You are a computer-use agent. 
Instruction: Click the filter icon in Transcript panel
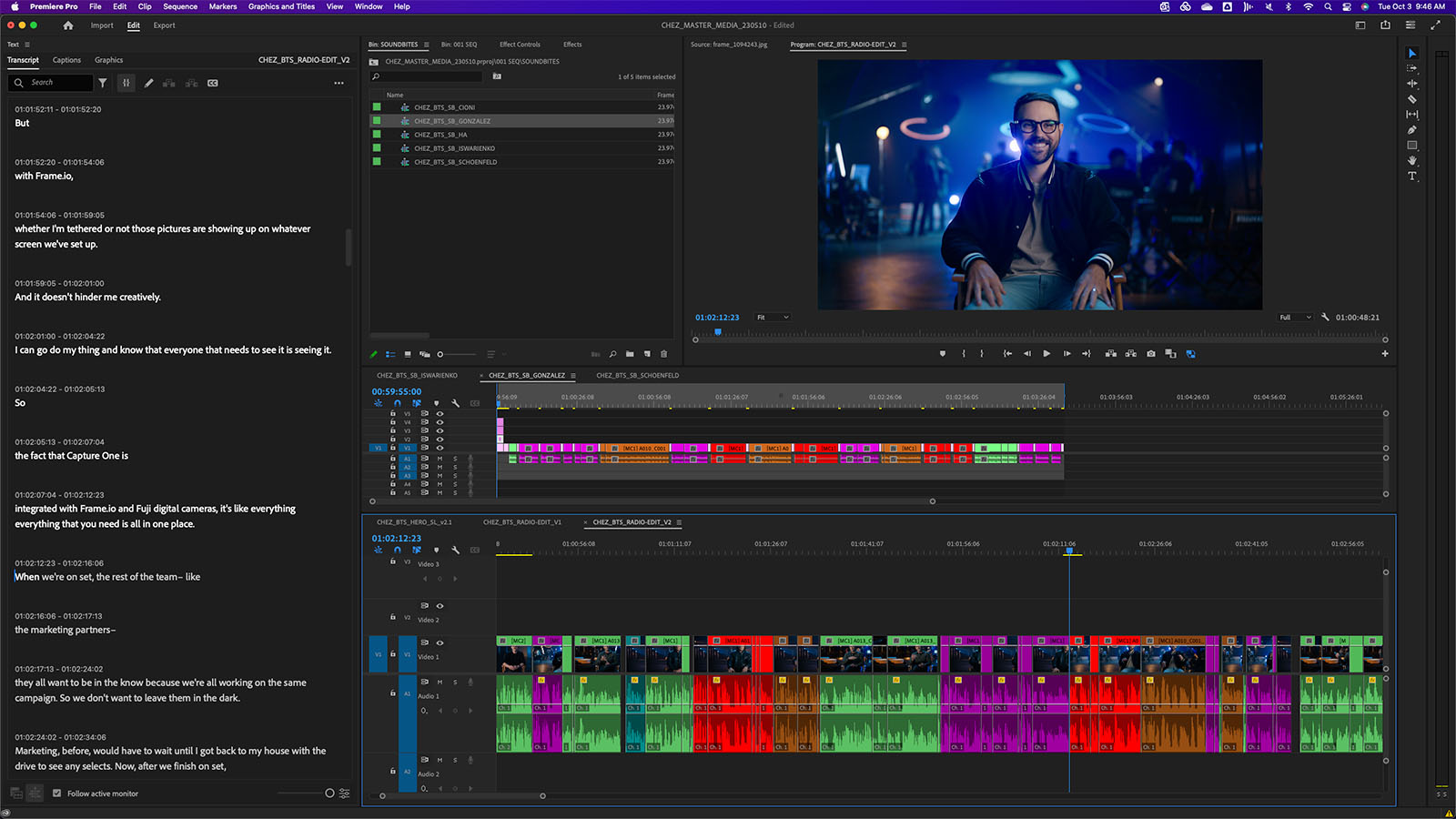click(x=103, y=83)
